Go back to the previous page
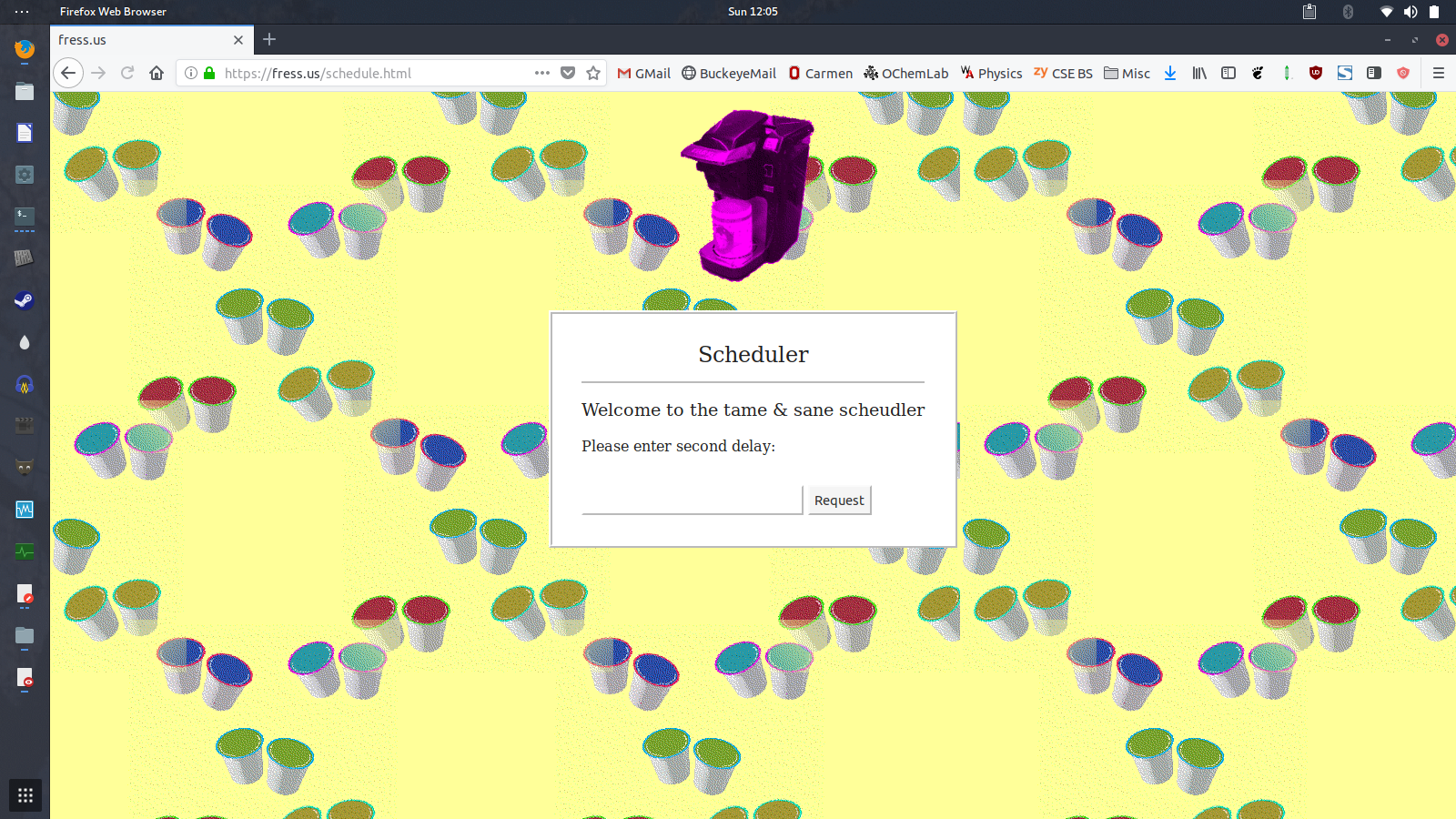The image size is (1456, 819). pos(68,73)
